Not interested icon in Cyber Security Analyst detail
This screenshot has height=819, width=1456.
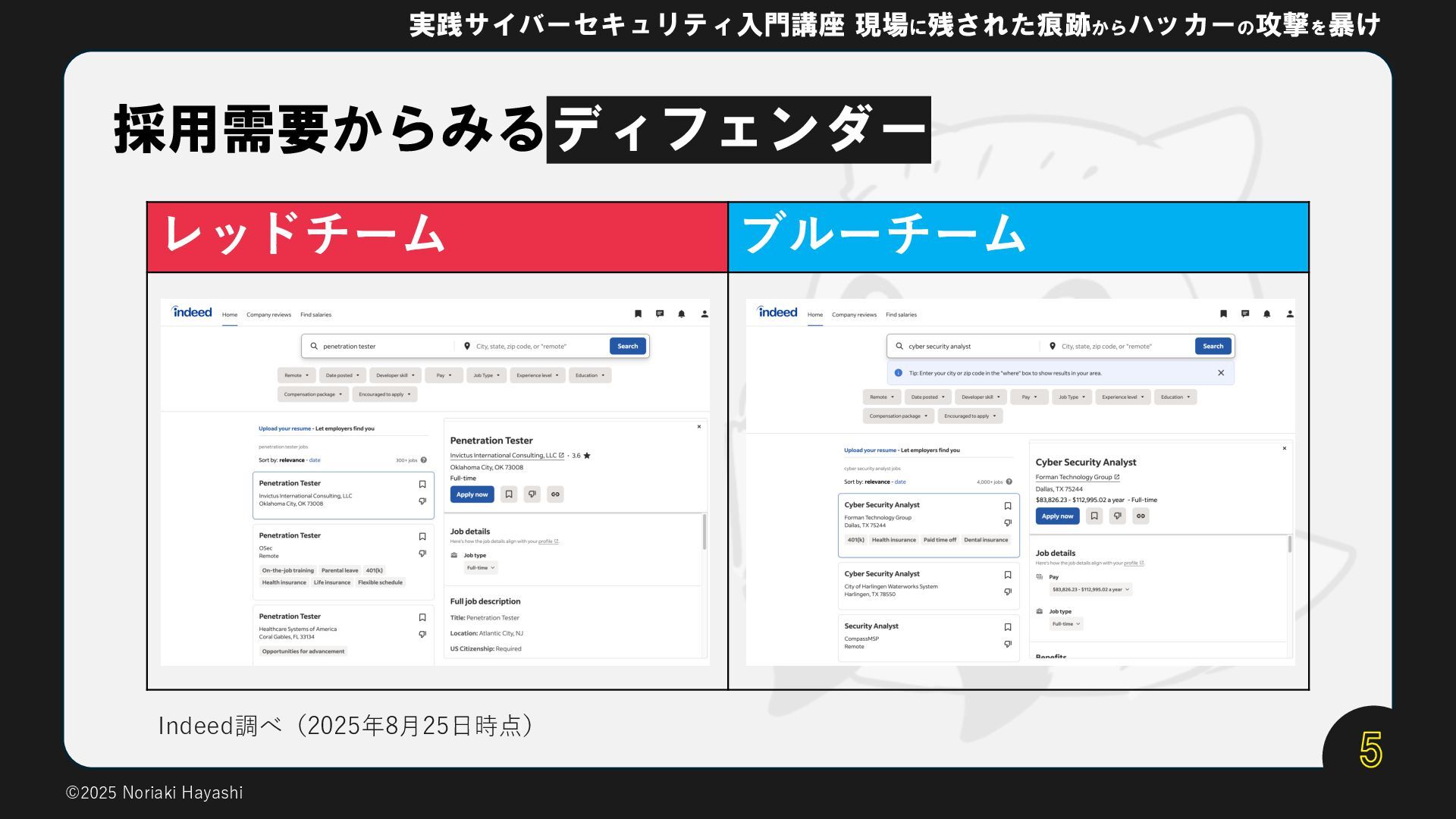[1117, 516]
